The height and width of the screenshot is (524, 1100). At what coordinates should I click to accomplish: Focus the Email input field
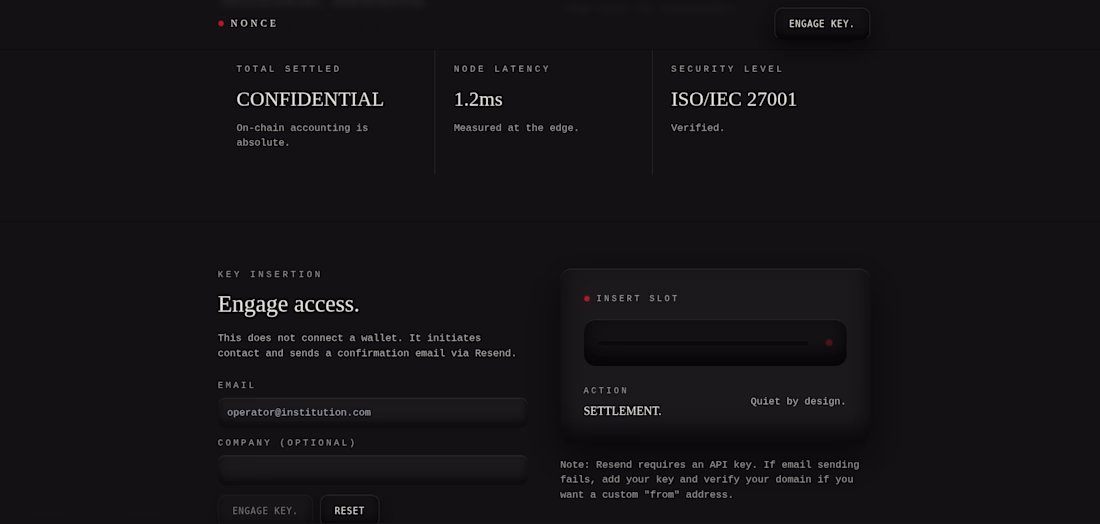[373, 412]
